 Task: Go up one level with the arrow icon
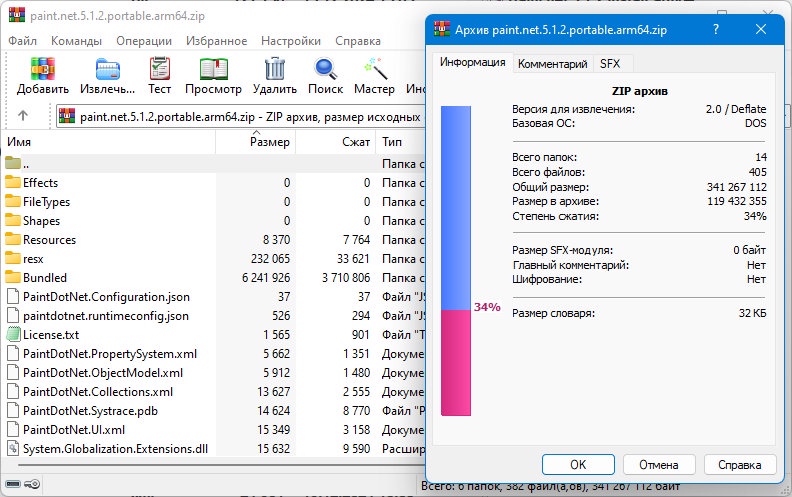click(x=23, y=116)
